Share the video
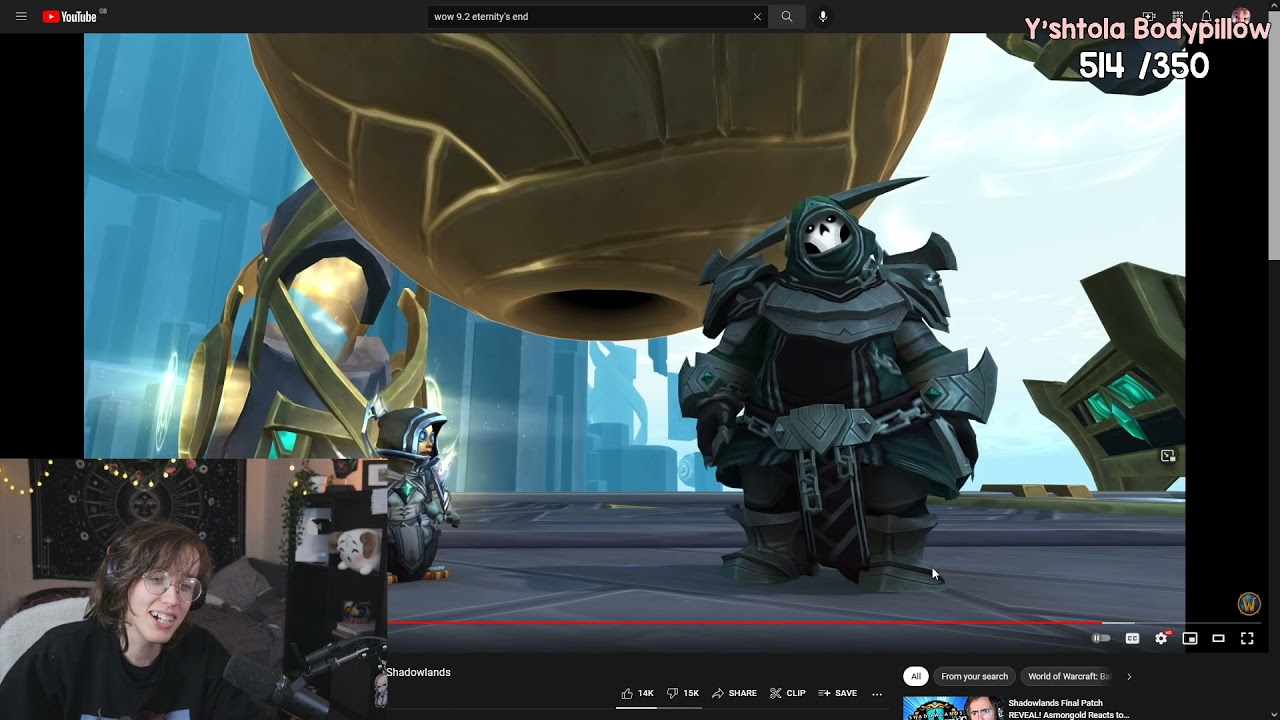The height and width of the screenshot is (720, 1280). [734, 693]
